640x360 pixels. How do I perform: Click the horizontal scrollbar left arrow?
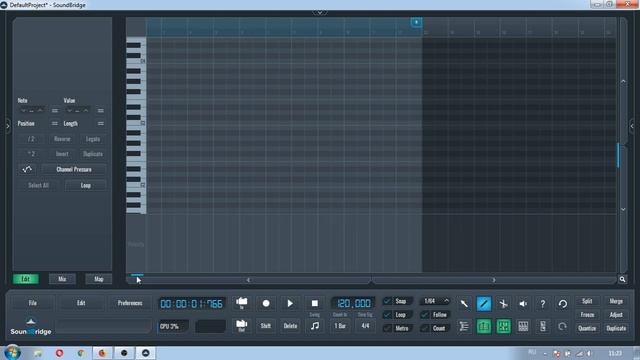(248, 280)
